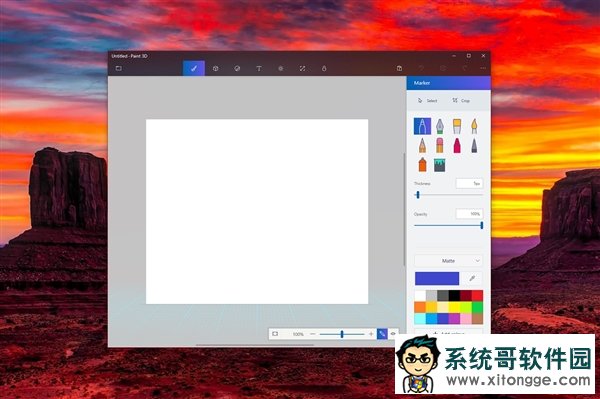Pick the light cyan color swatch
The height and width of the screenshot is (399, 600).
pos(420,319)
